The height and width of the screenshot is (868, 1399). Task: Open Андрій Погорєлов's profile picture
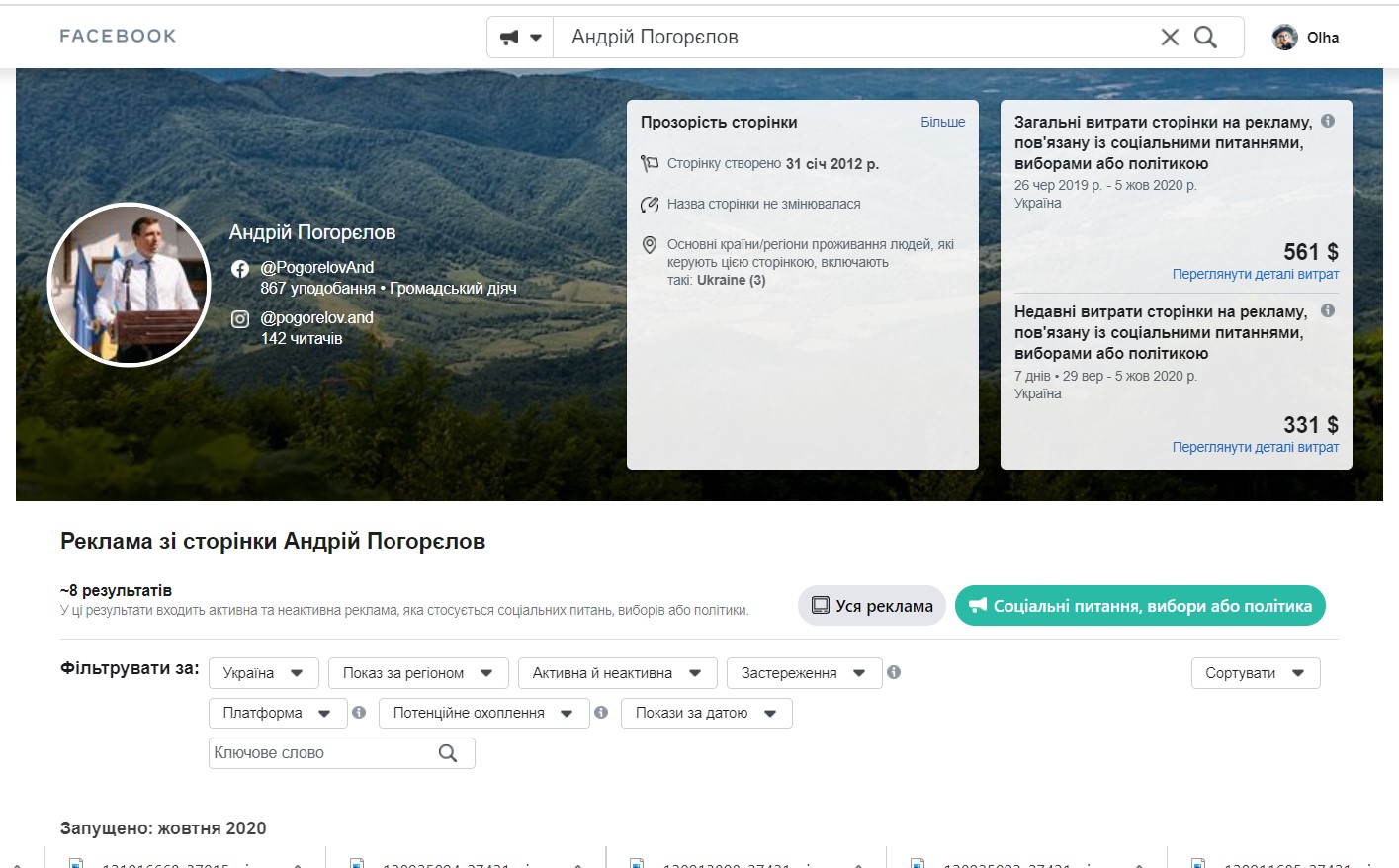(130, 285)
